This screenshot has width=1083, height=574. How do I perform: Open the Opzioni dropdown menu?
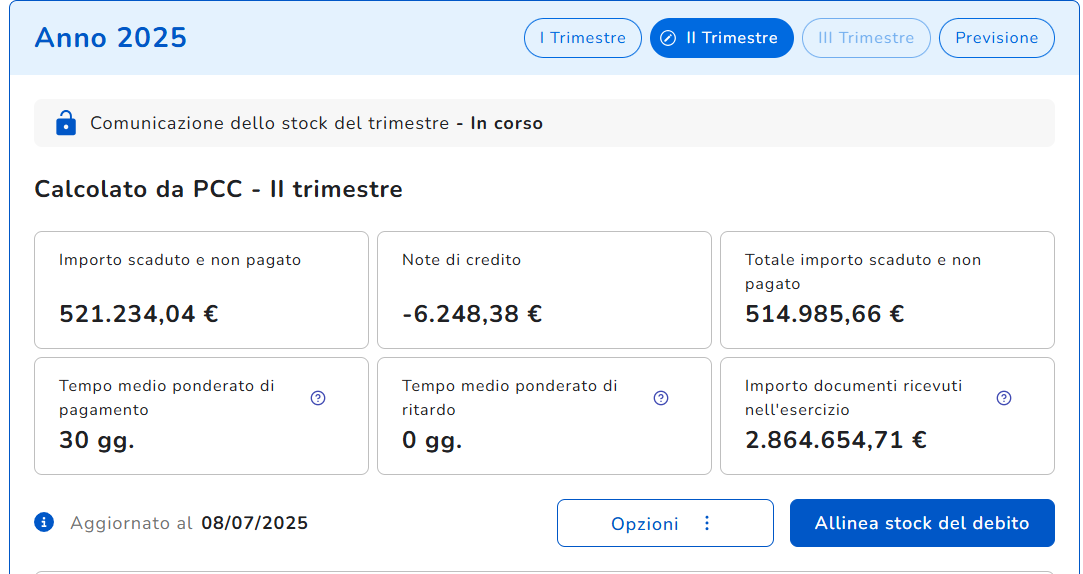[665, 523]
